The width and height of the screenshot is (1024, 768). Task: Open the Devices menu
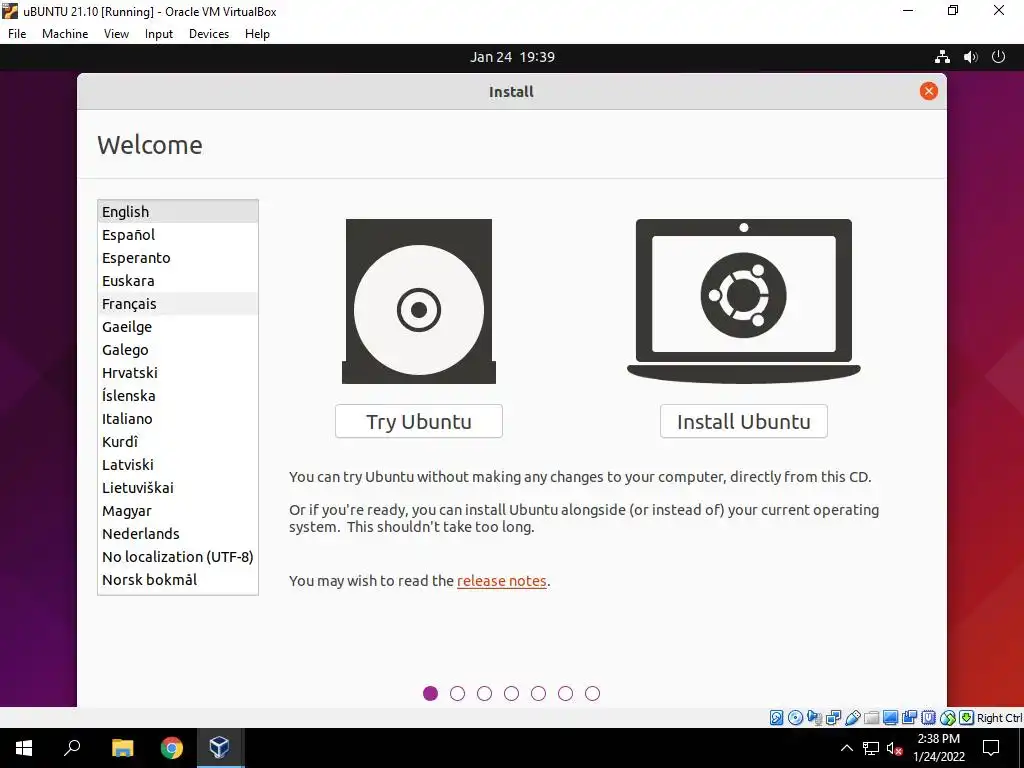tap(209, 34)
